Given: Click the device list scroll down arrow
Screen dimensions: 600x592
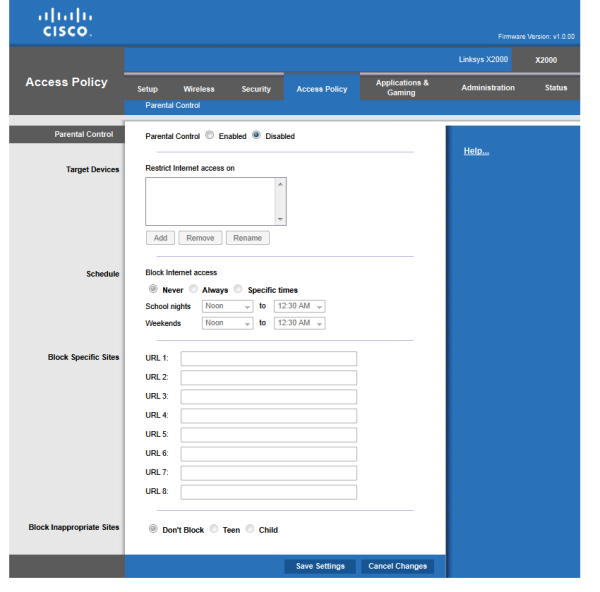Looking at the screenshot, I should [281, 219].
